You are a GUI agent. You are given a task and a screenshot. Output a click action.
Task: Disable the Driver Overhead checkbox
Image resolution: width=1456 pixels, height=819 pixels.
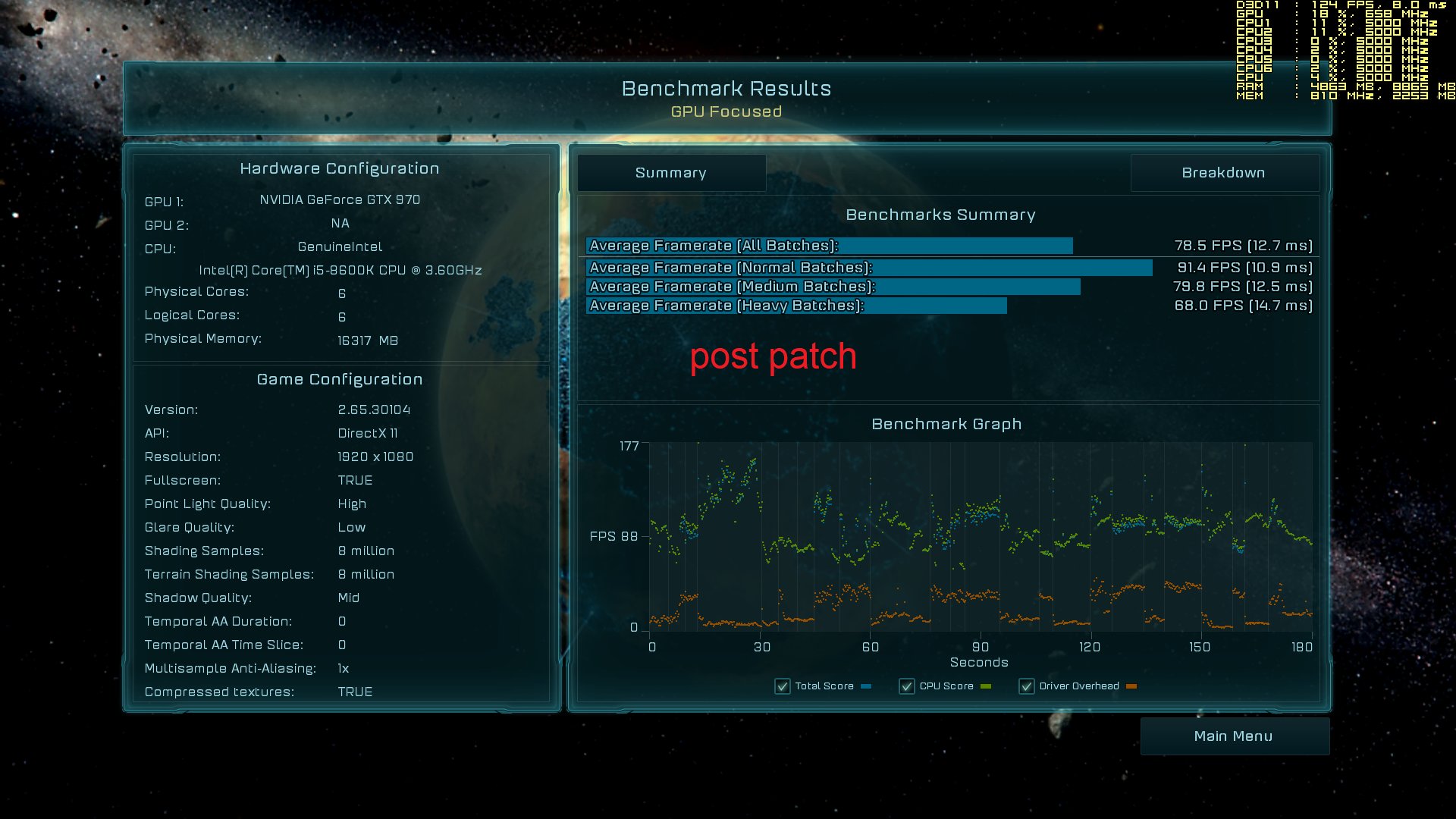click(1026, 686)
